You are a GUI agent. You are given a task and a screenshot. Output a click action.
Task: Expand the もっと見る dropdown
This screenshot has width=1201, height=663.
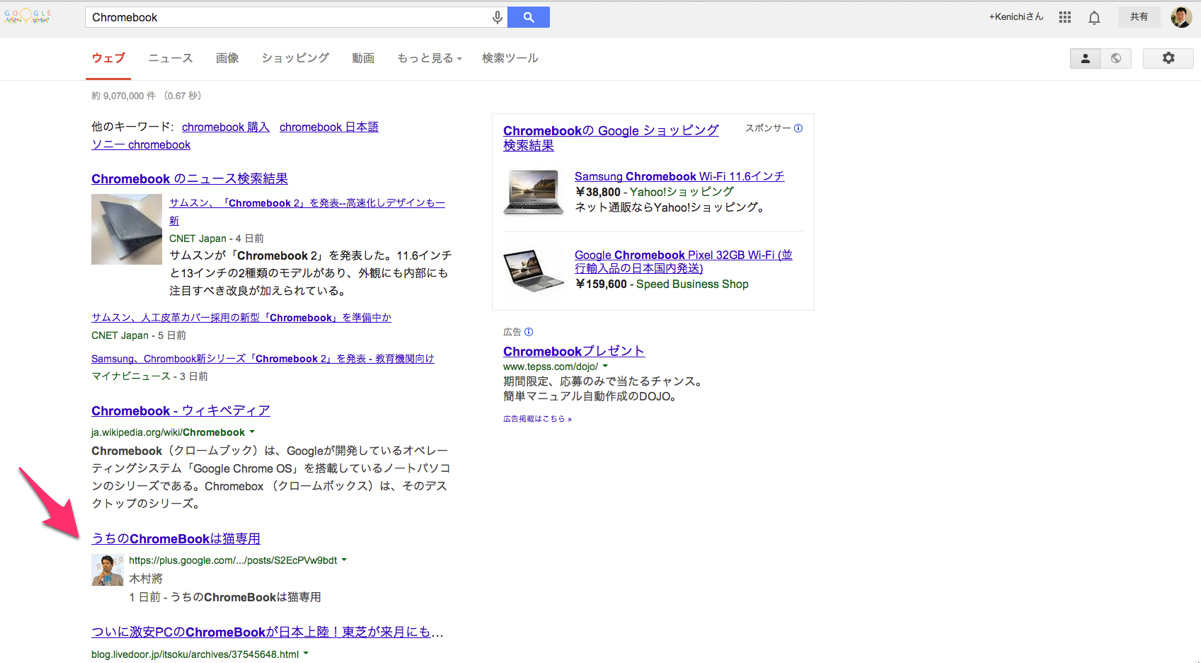coord(429,58)
